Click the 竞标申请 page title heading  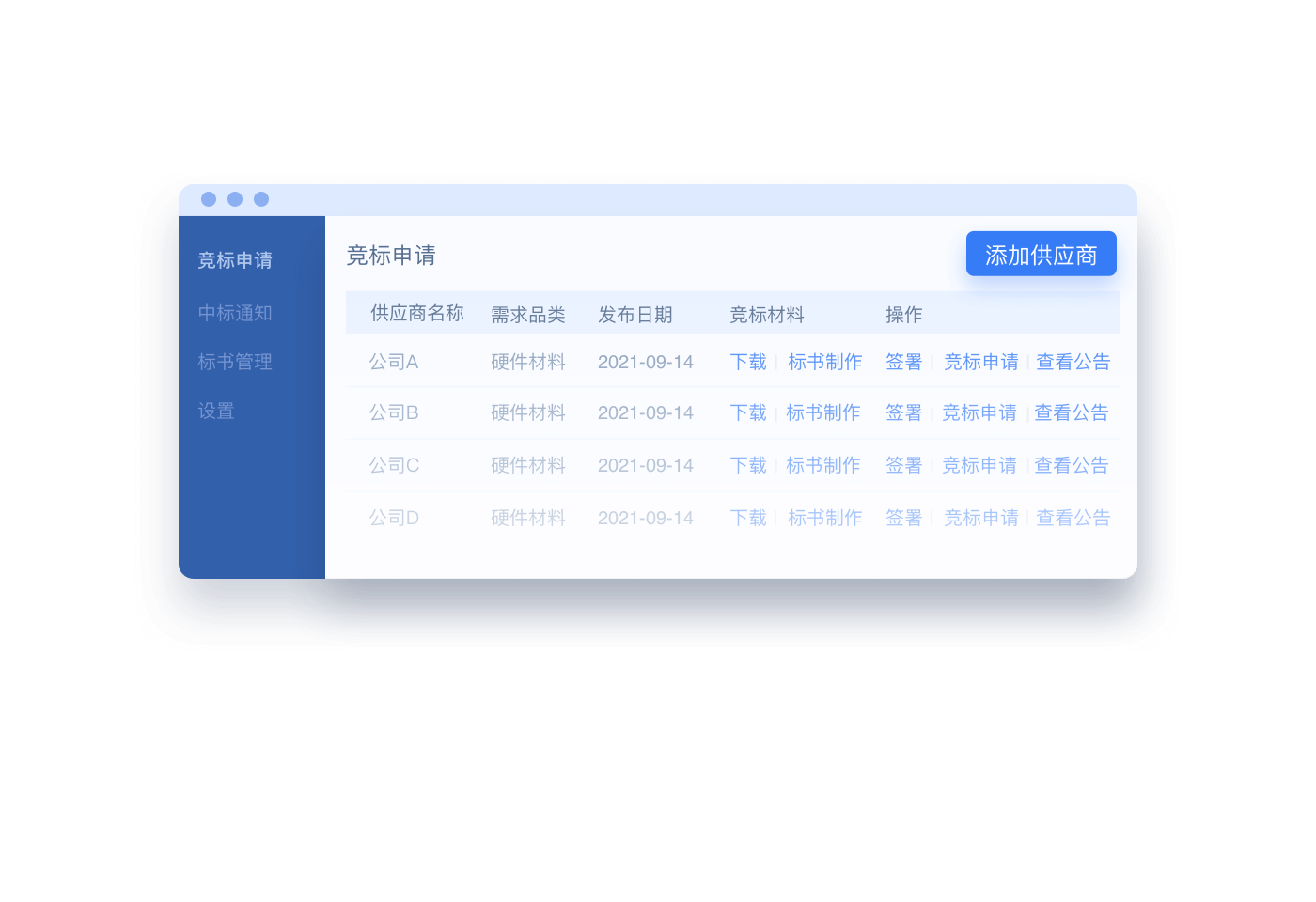pyautogui.click(x=391, y=256)
